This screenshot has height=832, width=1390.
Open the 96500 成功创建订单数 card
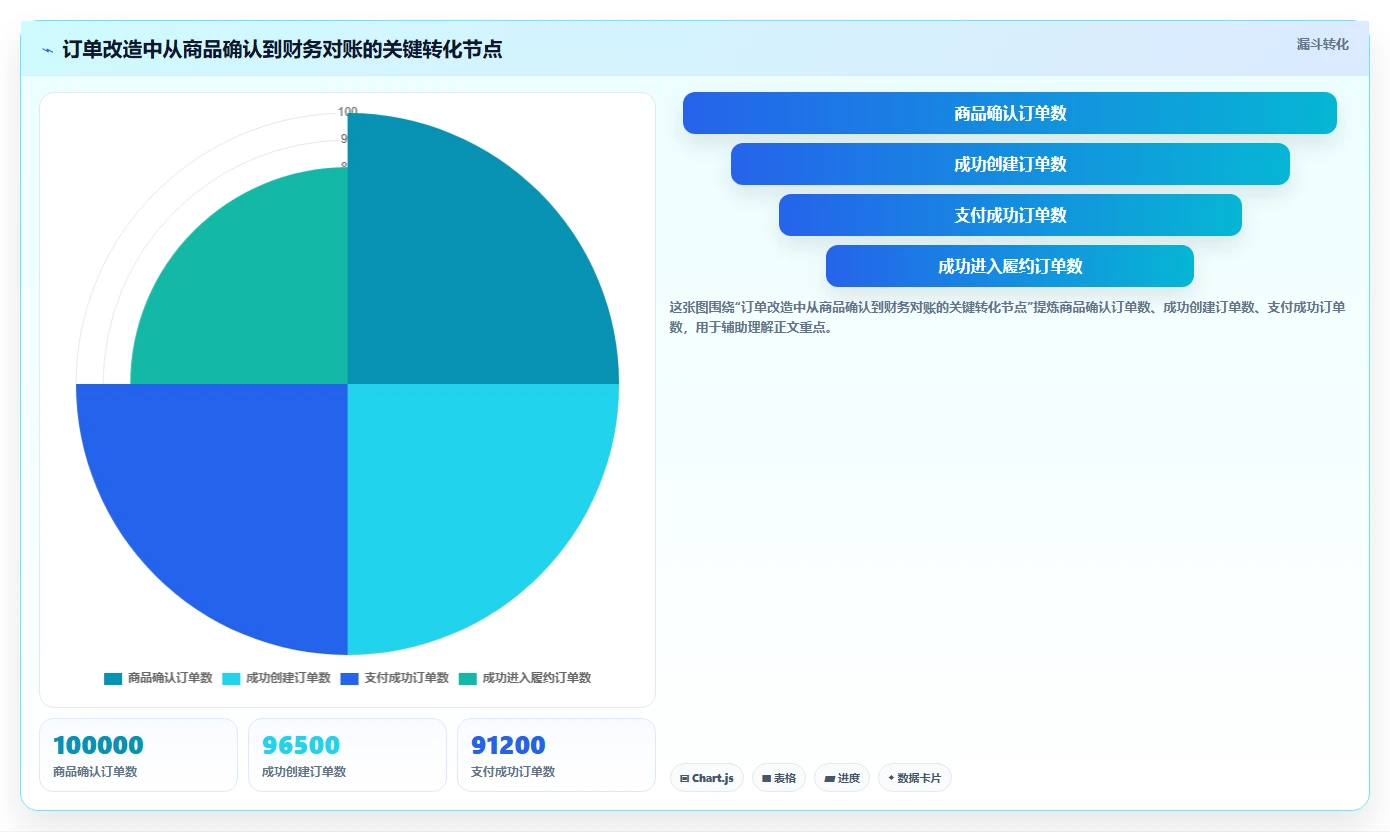347,755
